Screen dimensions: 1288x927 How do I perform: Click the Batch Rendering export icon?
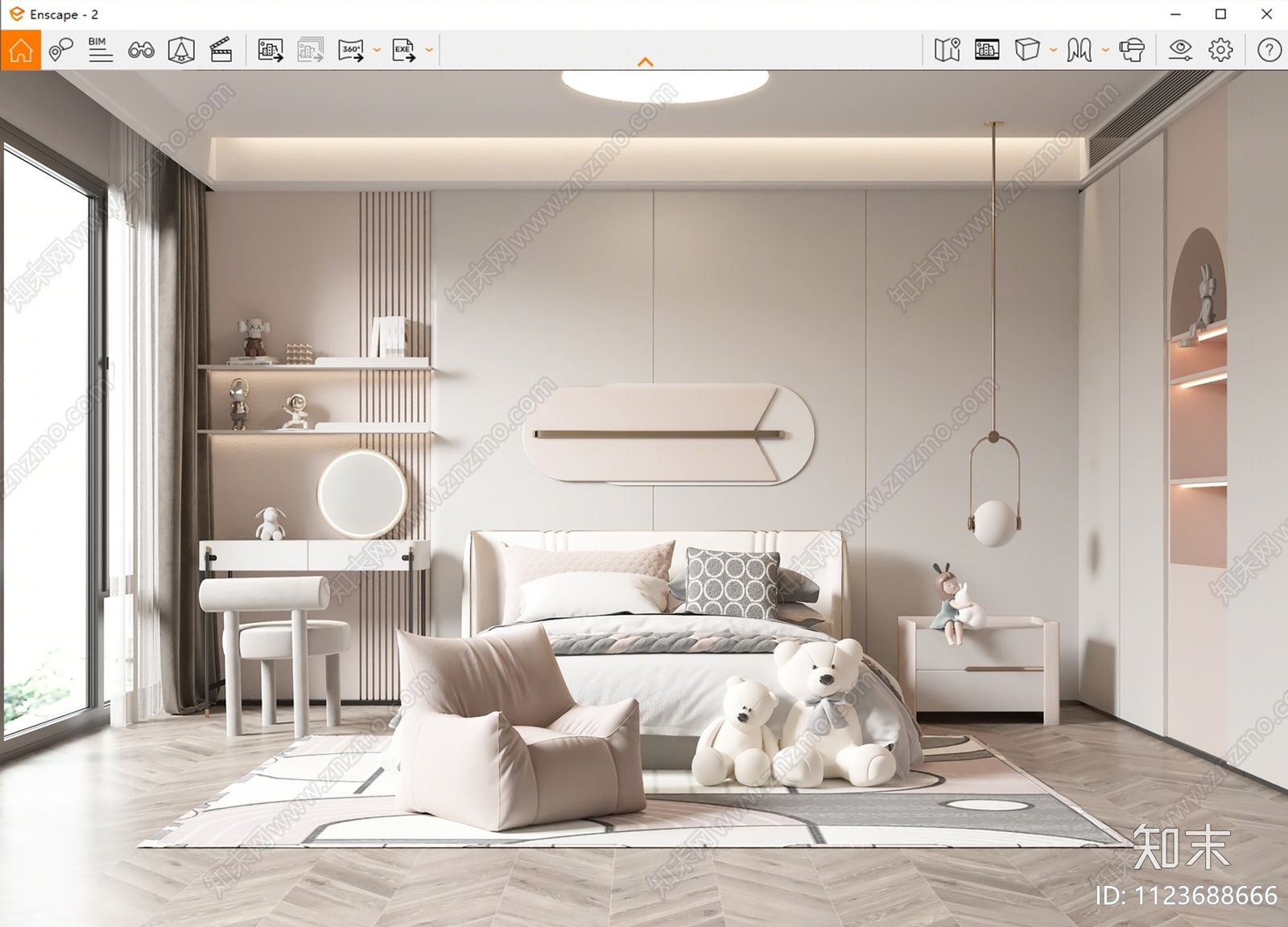(x=311, y=50)
